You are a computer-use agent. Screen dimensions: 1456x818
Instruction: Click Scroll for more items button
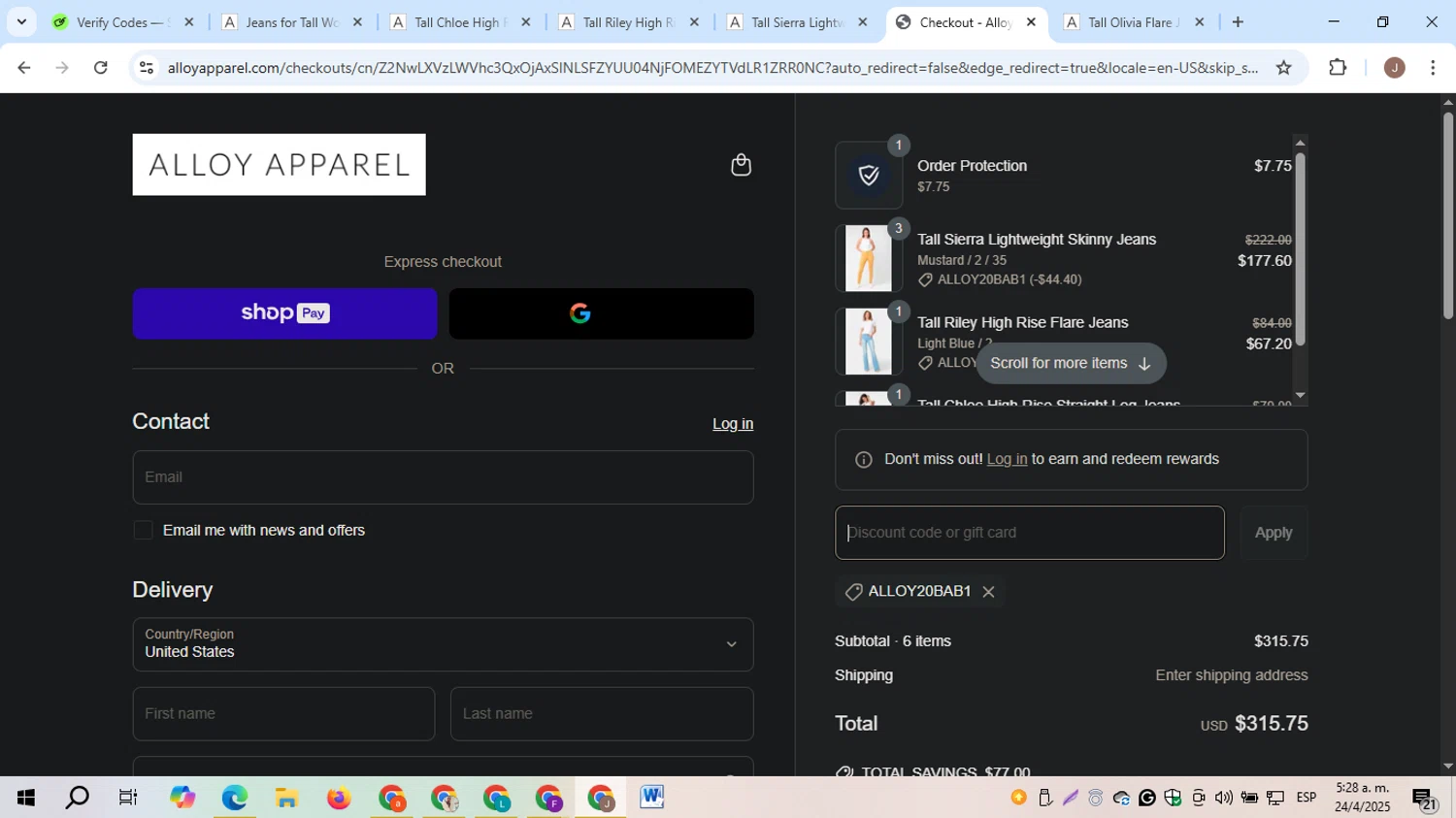point(1071,363)
